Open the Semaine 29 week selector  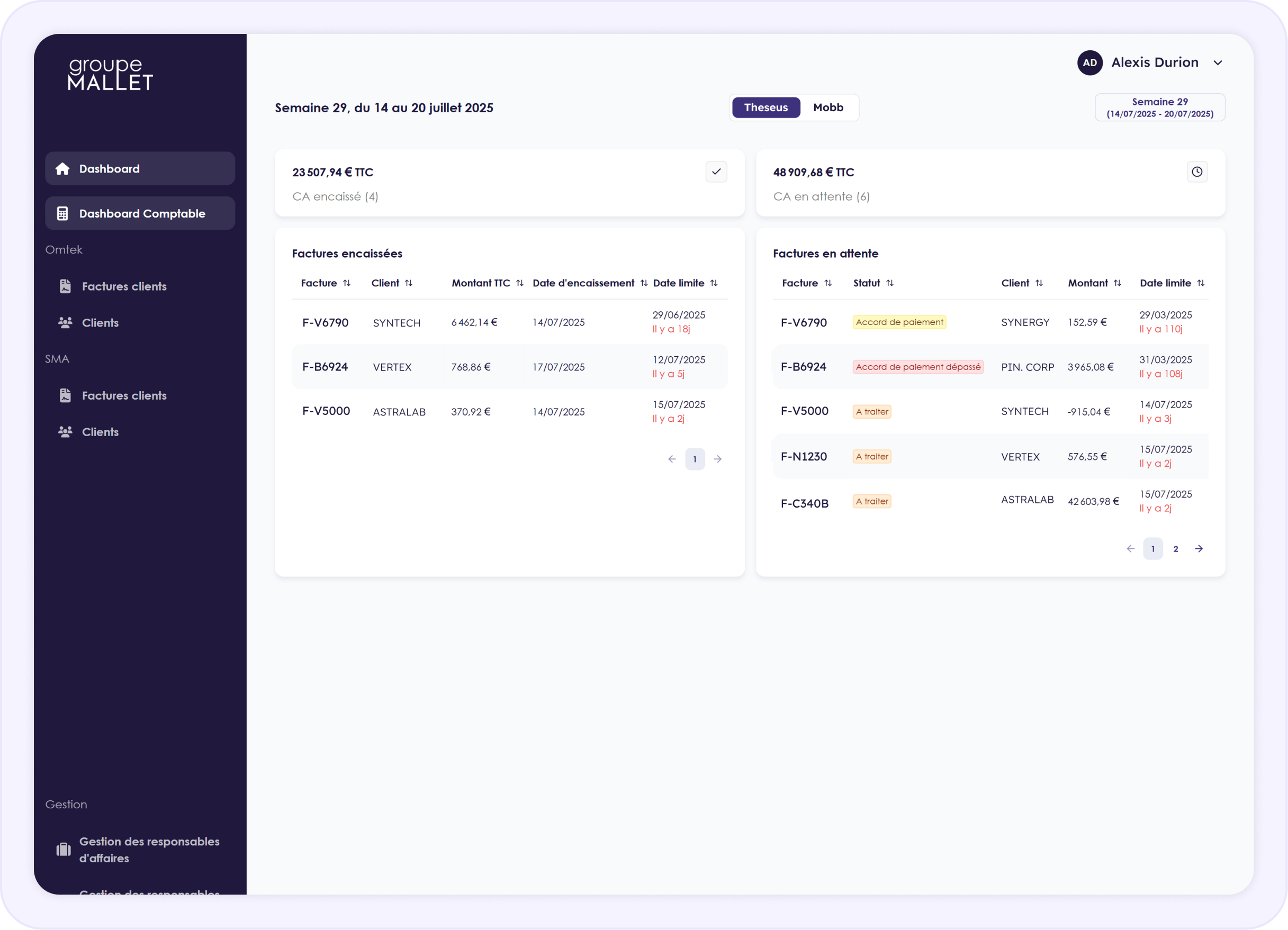[x=1159, y=107]
